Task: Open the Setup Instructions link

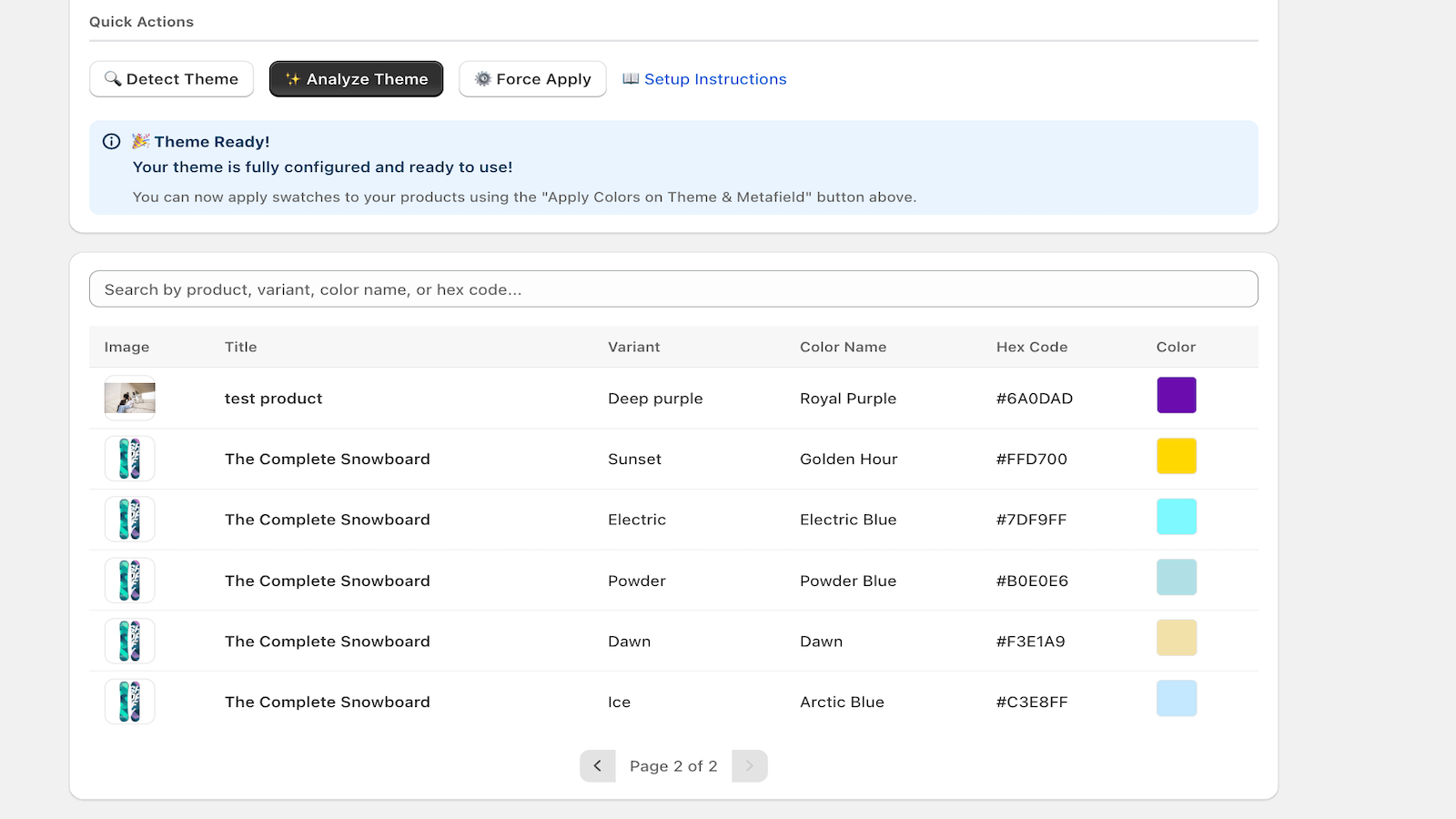Action: coord(704,79)
